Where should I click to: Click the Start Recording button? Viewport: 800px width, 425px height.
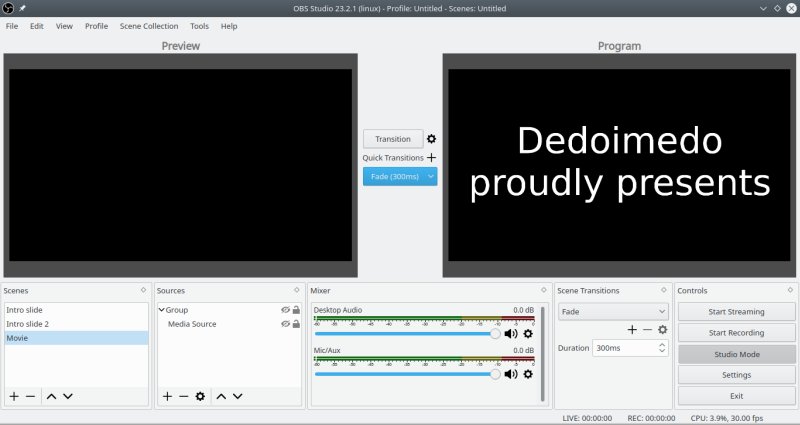(735, 333)
